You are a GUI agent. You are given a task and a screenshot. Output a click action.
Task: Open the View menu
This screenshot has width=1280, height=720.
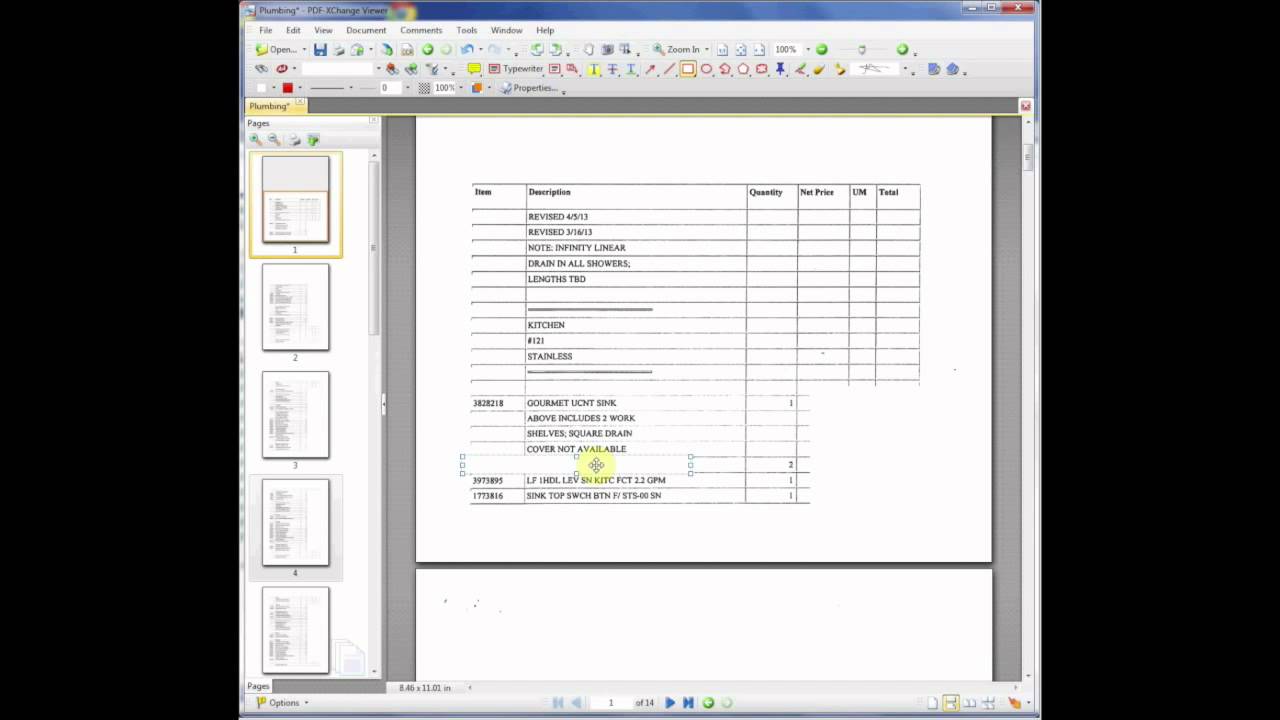(x=323, y=30)
